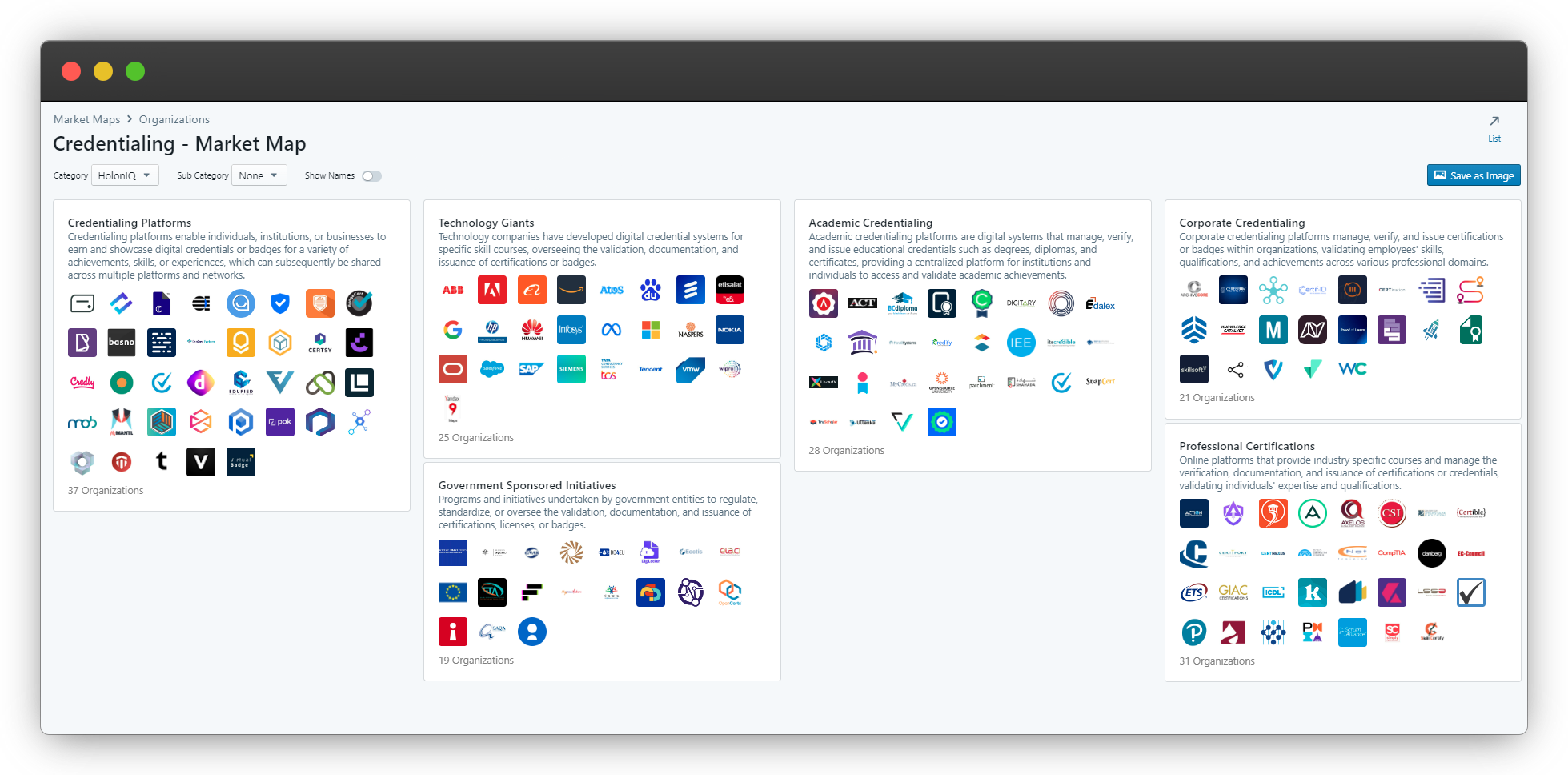Open the Salesforce cloud logo
This screenshot has height=775, width=1568.
pos(492,369)
